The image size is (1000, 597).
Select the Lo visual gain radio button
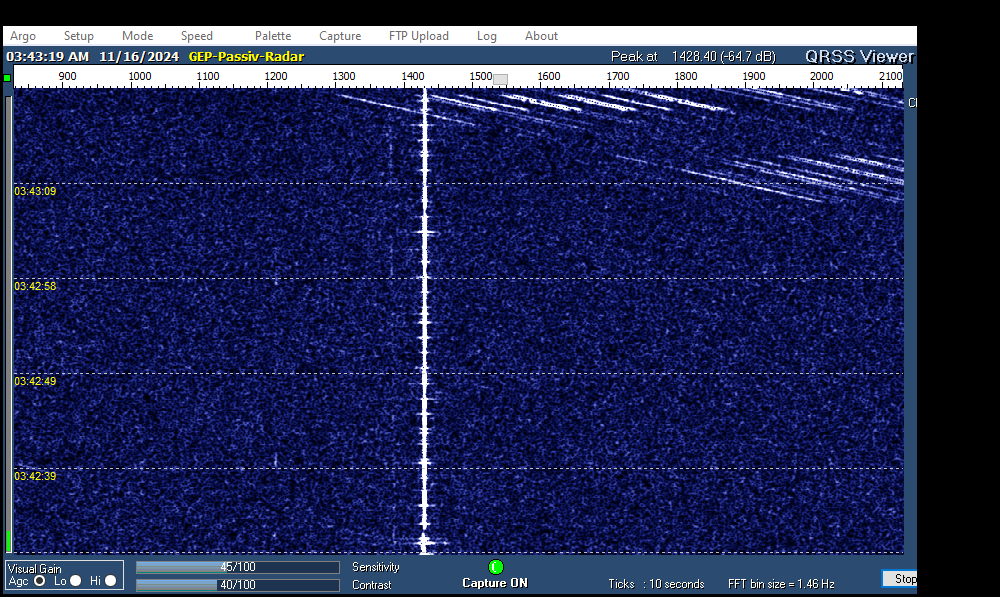click(75, 580)
